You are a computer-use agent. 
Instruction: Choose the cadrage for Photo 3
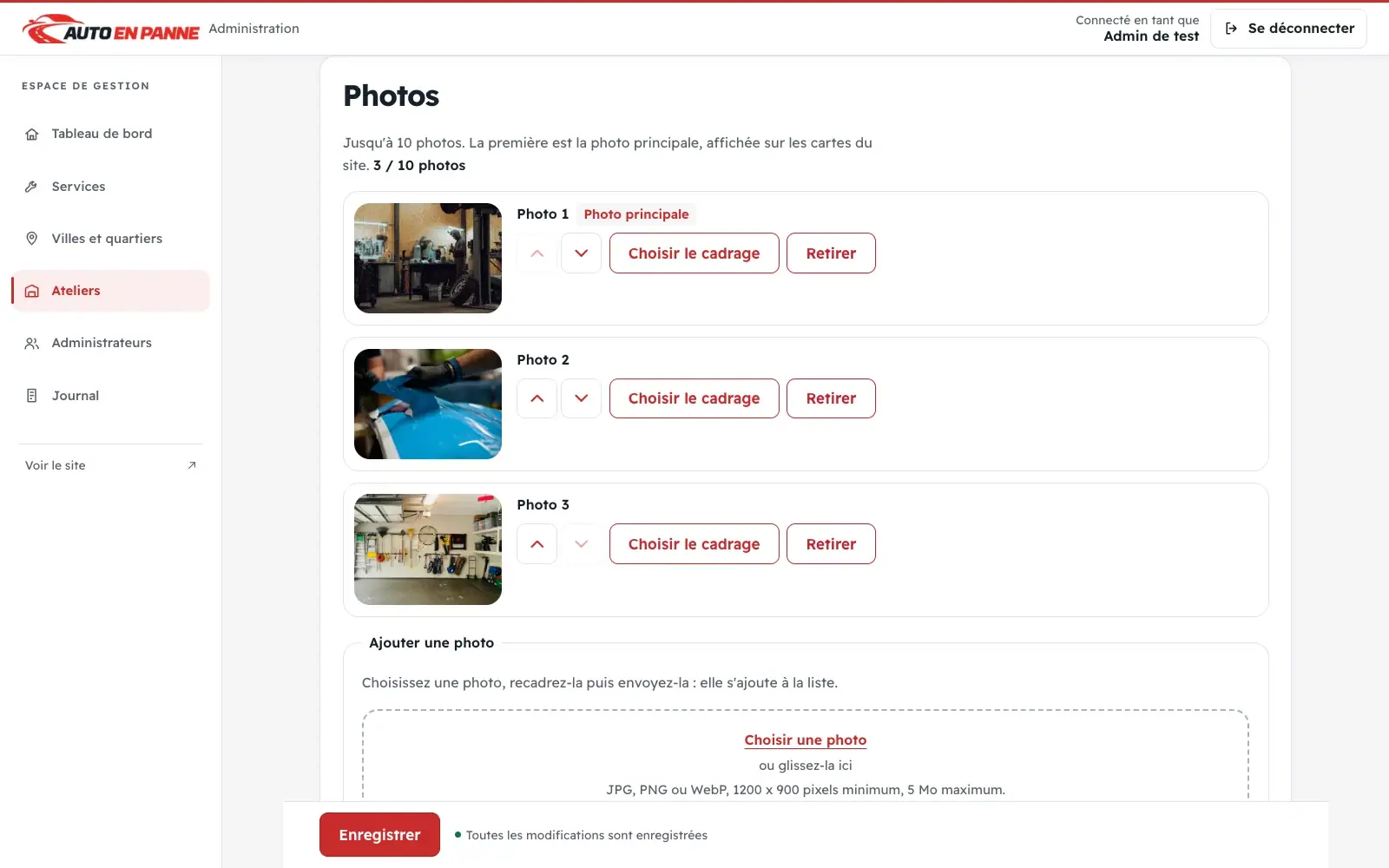point(694,544)
